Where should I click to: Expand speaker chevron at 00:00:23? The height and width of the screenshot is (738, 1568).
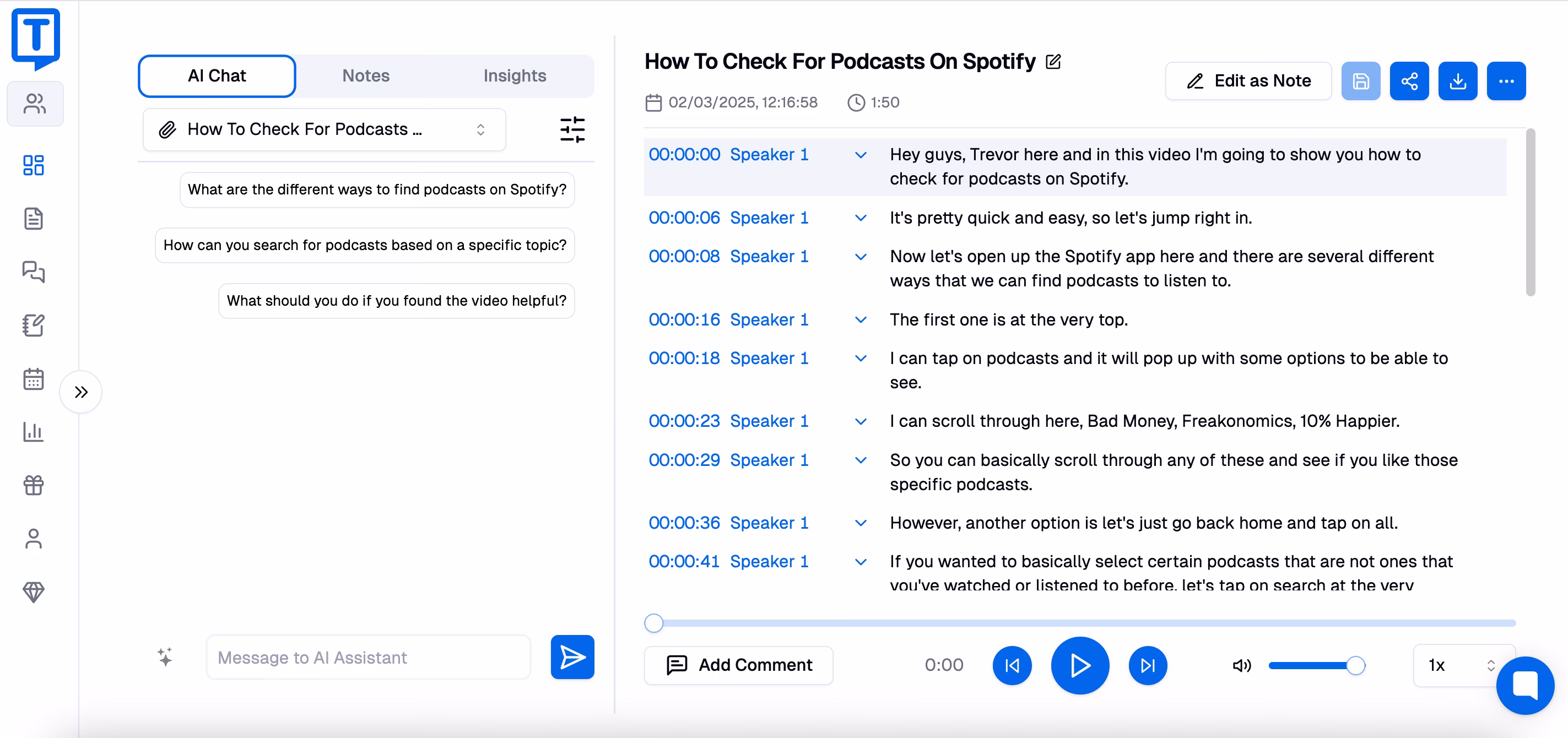[861, 422]
